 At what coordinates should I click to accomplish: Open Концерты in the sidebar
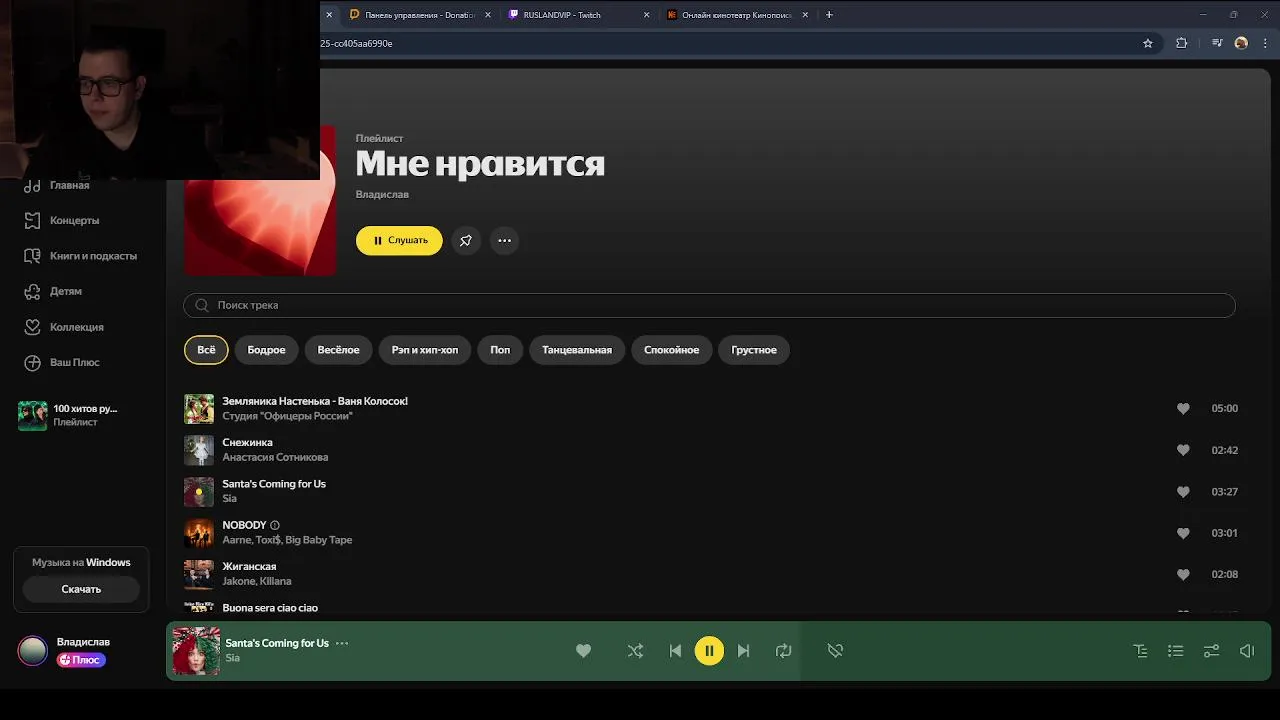pyautogui.click(x=62, y=220)
